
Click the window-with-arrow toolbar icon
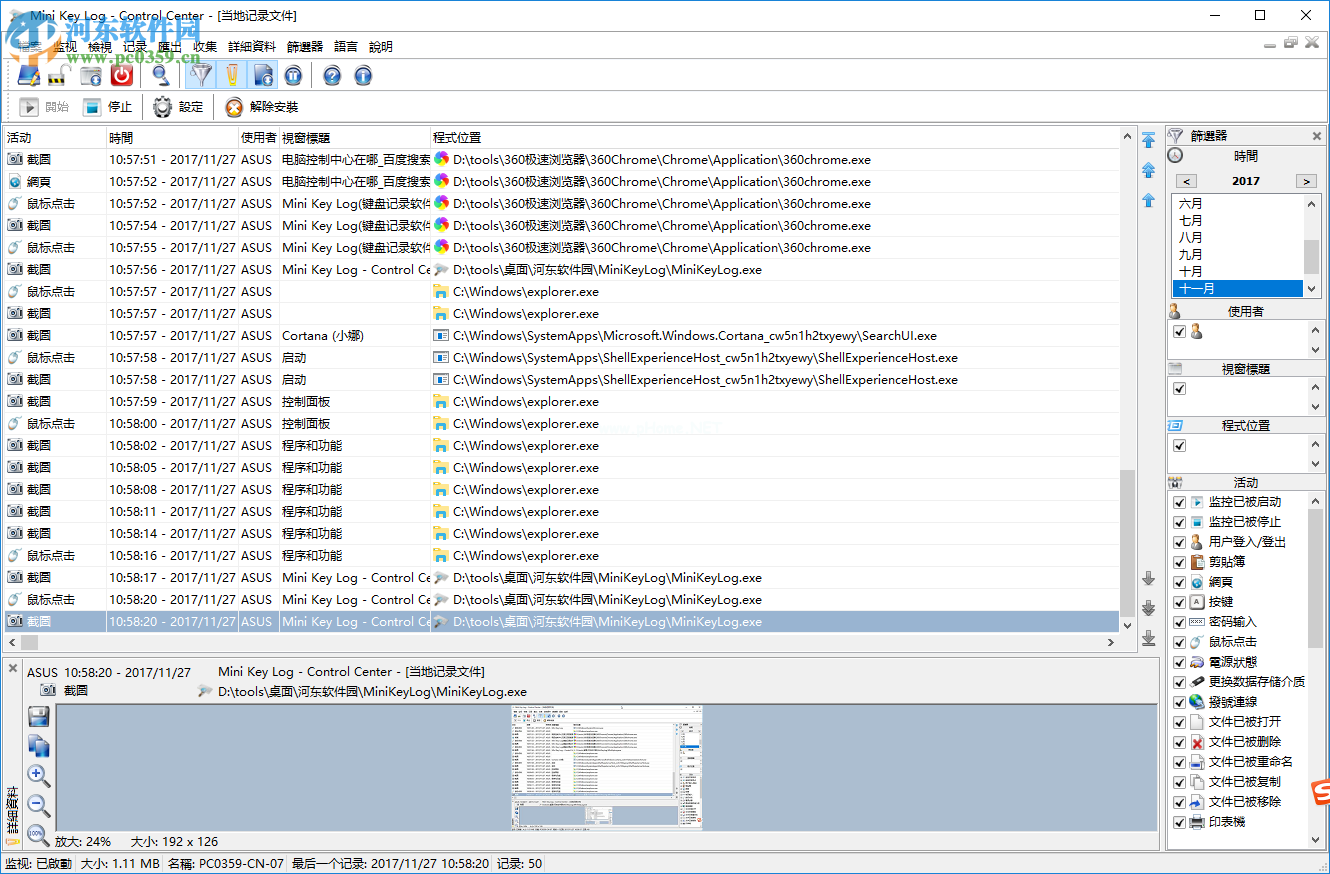[x=91, y=75]
